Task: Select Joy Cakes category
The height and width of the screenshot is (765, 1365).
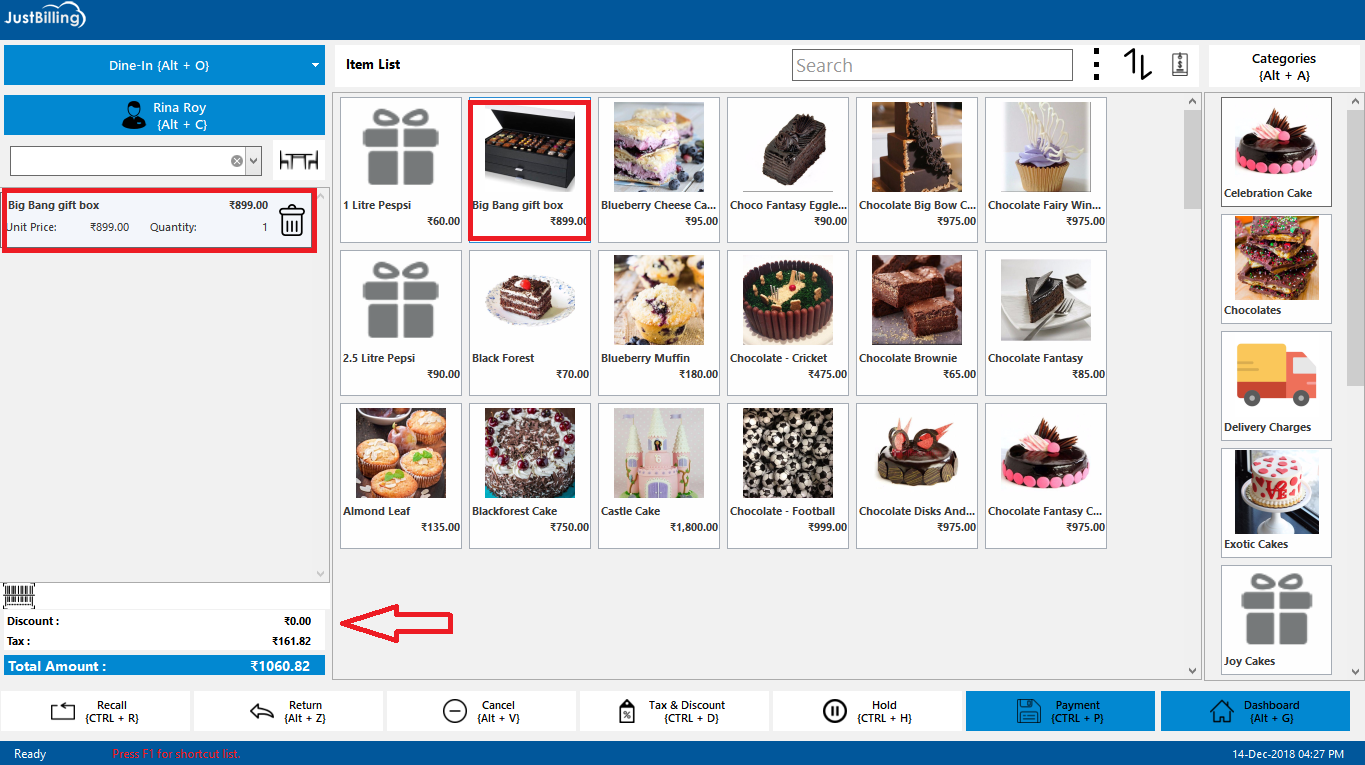Action: point(1276,620)
